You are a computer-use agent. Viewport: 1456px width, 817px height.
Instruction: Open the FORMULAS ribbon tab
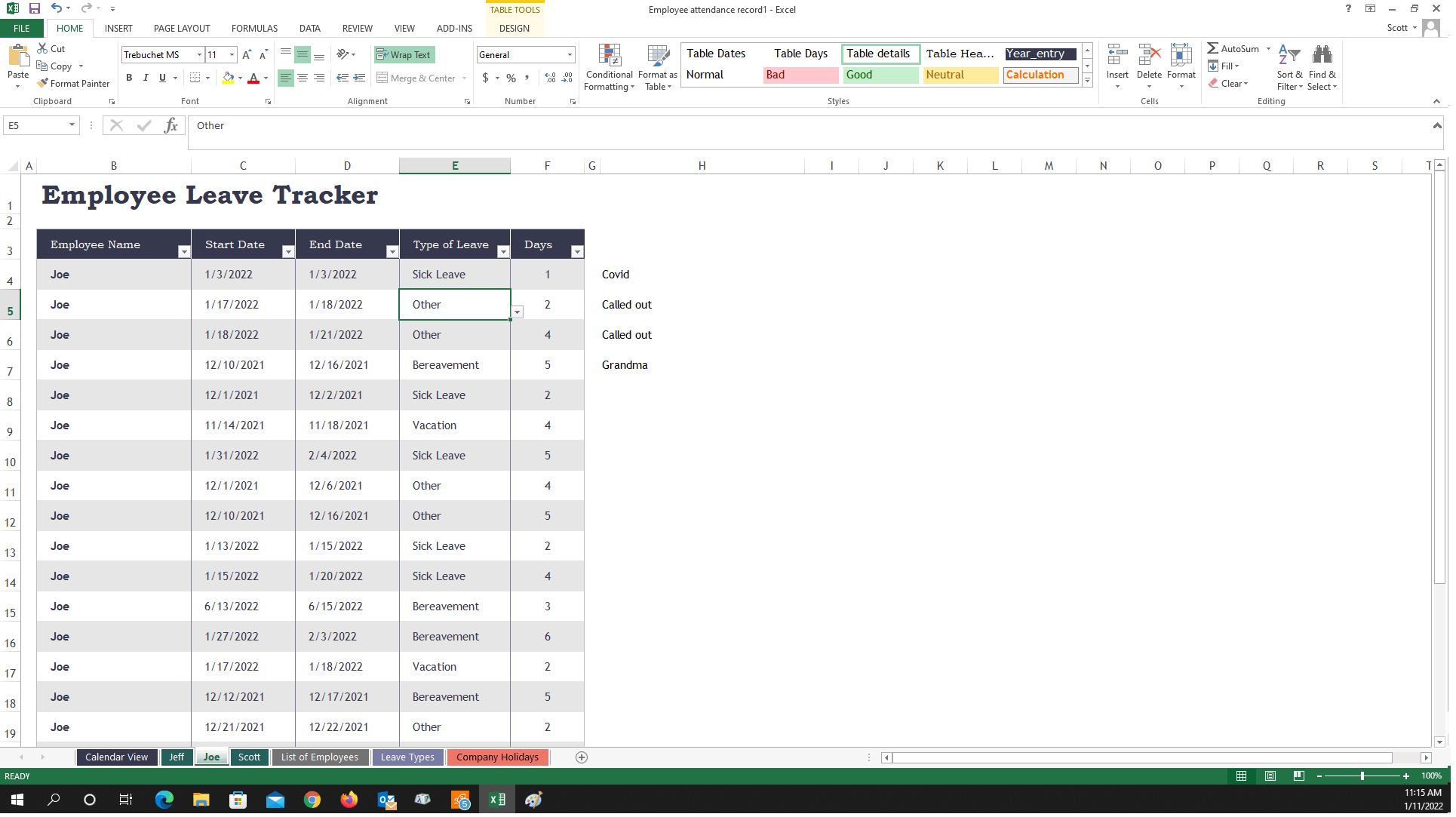coord(254,29)
